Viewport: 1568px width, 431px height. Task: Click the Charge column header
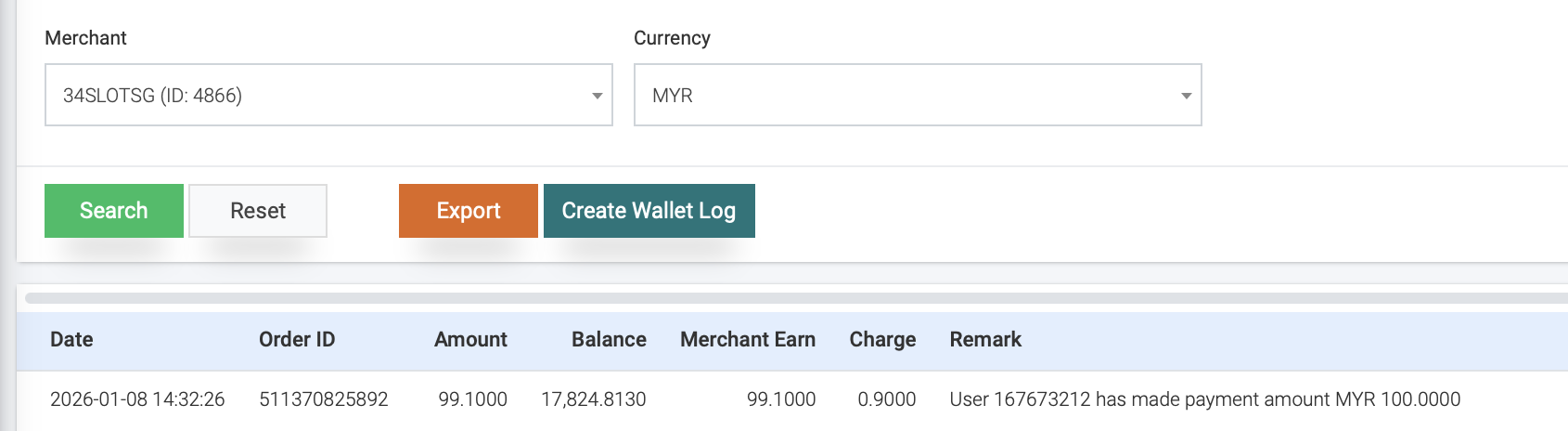882,340
